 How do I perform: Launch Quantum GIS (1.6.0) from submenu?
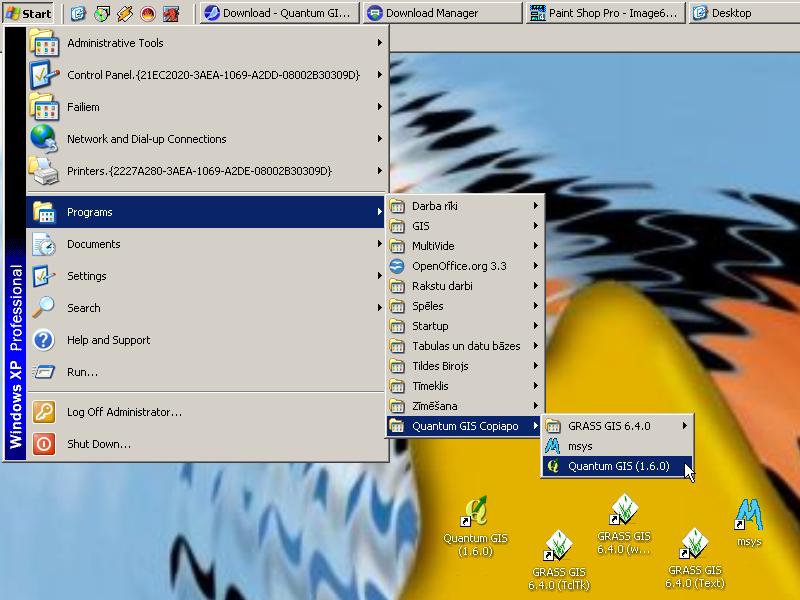pyautogui.click(x=617, y=466)
